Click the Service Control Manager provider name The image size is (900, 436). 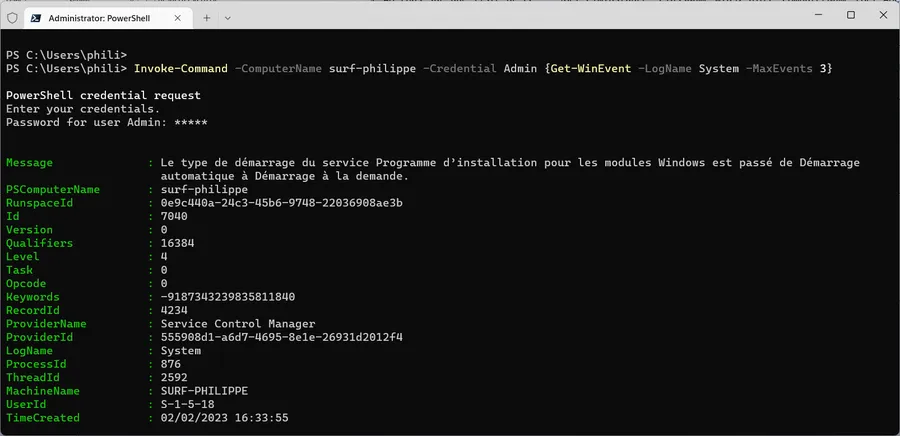click(238, 324)
